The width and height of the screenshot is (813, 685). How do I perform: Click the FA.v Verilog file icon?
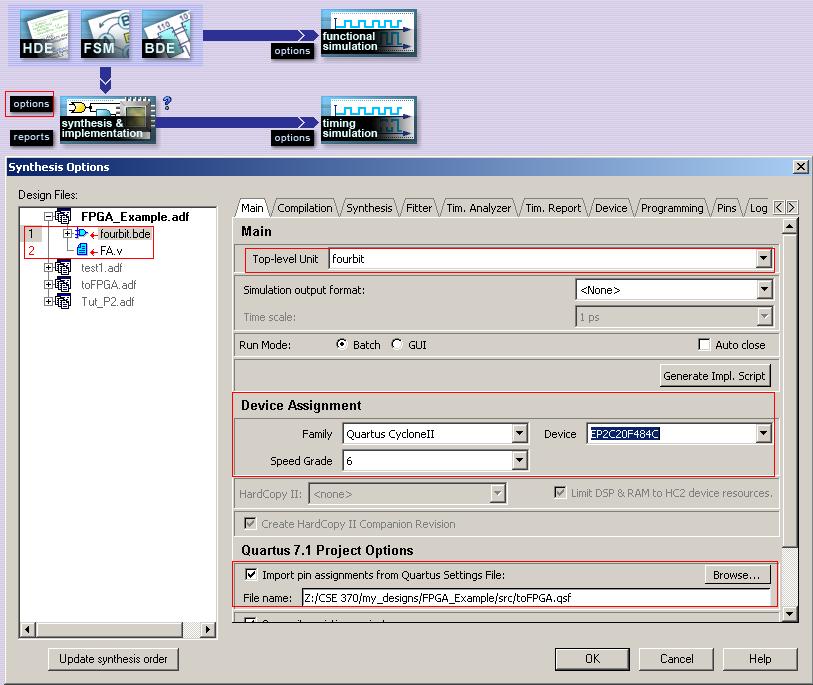(82, 250)
